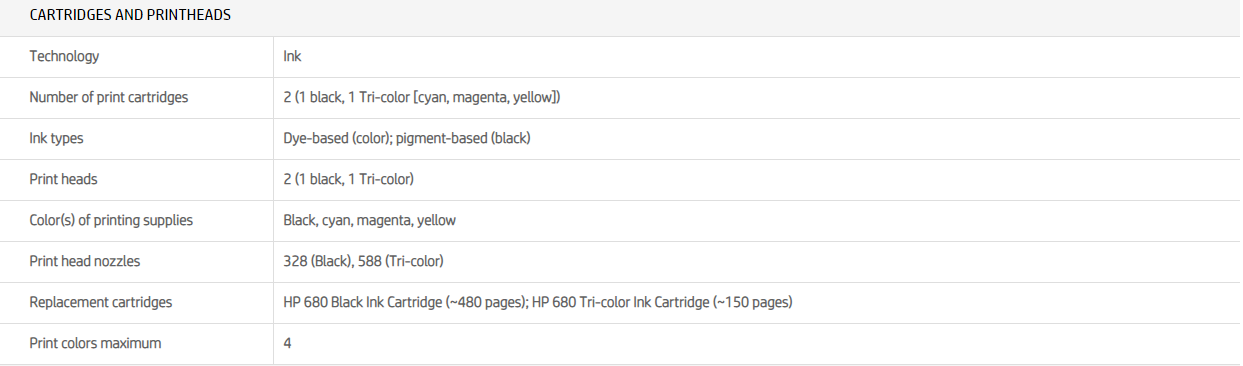Click 328 (Black), 588 (Tri-color) value
Viewport: 1243px width, 366px height.
tap(364, 261)
